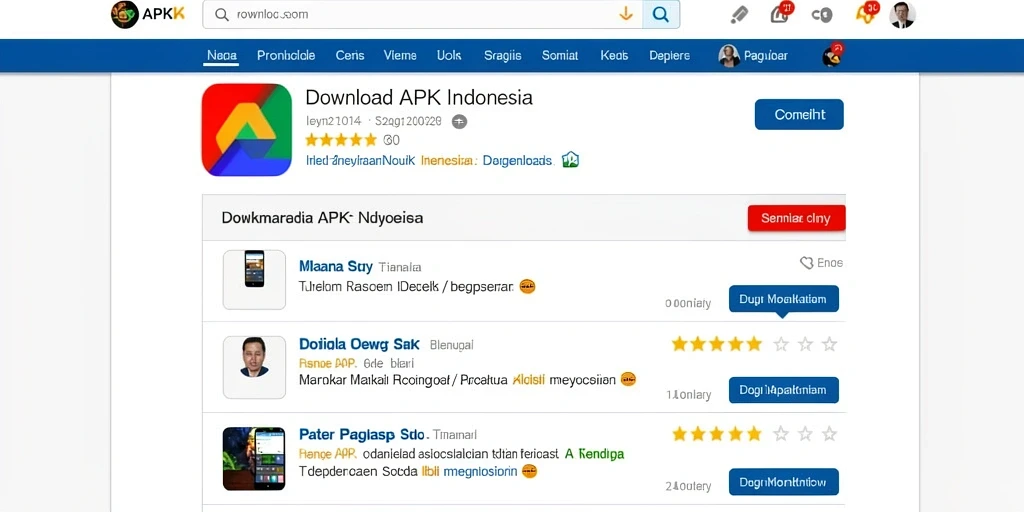Click the colorful Drive-style app icon
1024x512 pixels.
point(247,130)
